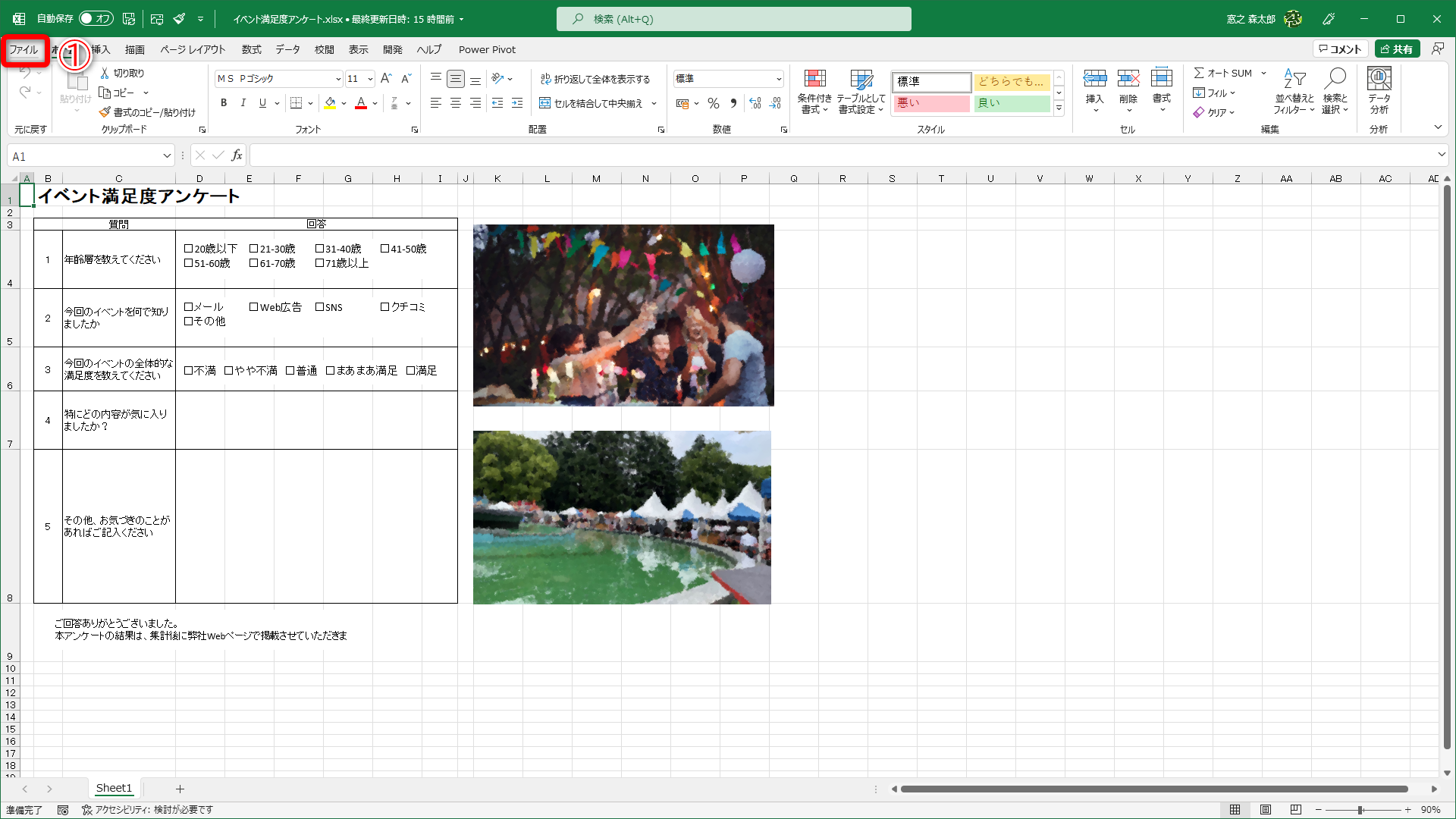Click the Italic formatting icon
Screen dimensions: 1456x819
point(243,103)
